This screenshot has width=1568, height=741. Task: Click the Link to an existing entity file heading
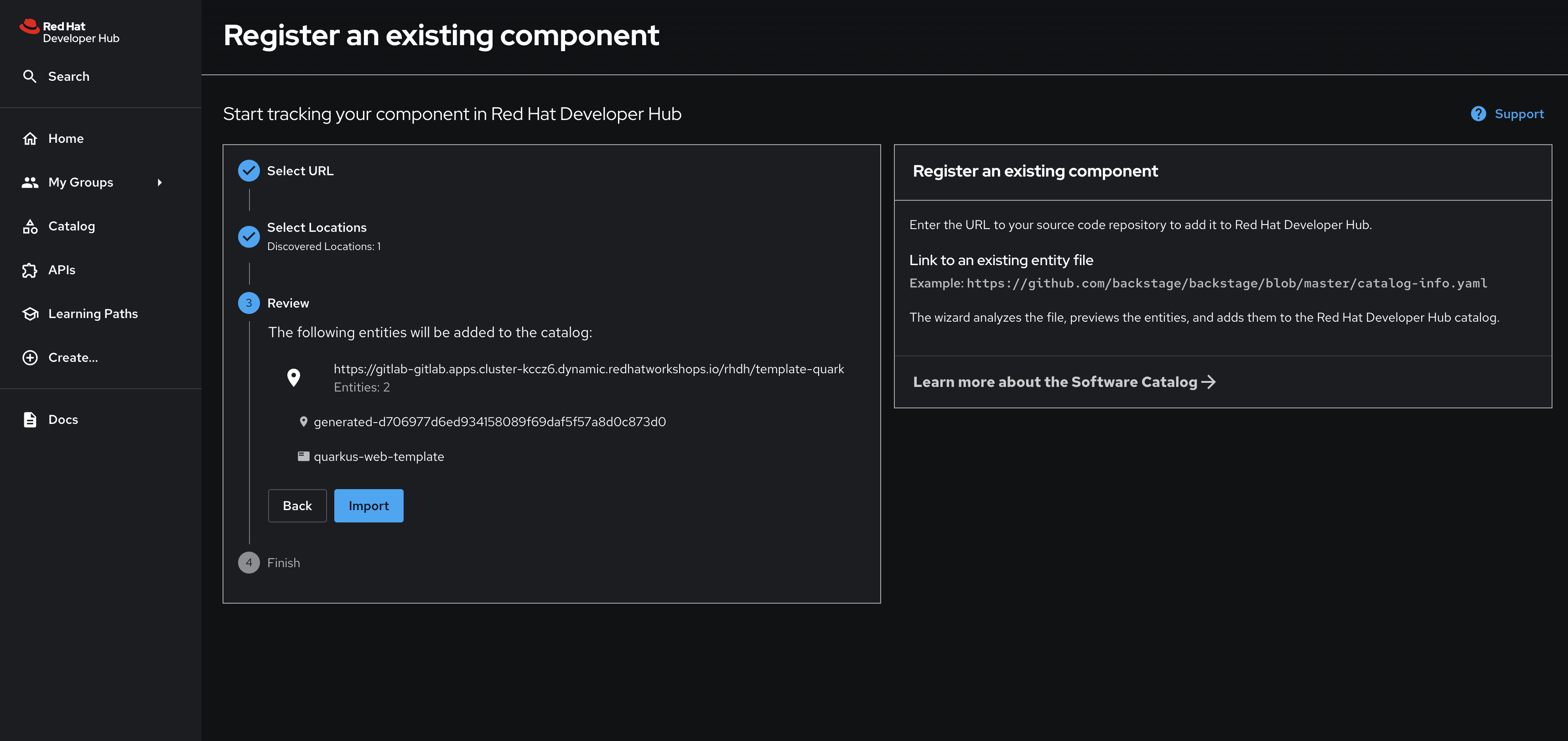[x=1001, y=260]
